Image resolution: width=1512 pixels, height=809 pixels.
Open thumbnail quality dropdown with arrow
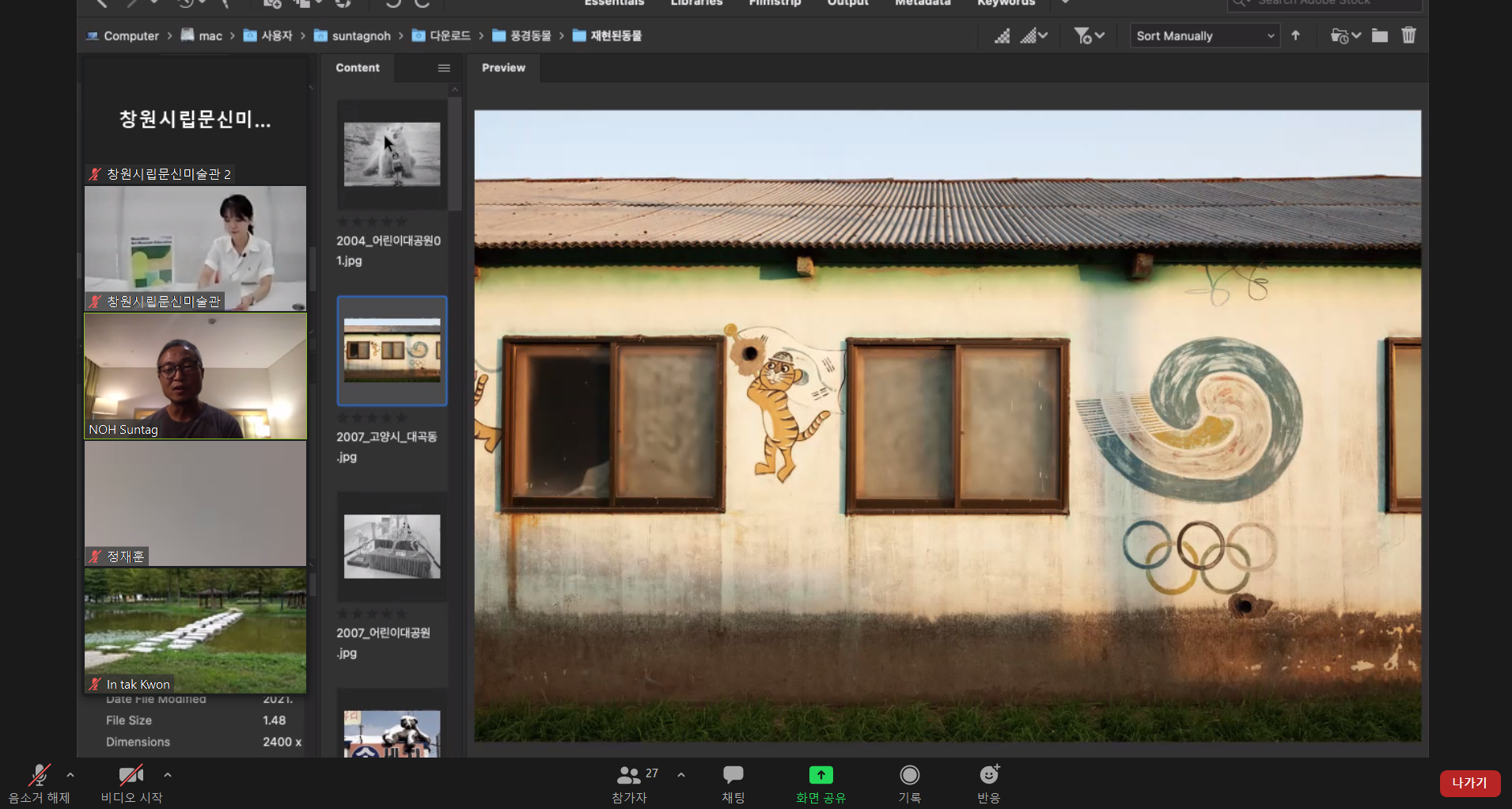(1033, 36)
